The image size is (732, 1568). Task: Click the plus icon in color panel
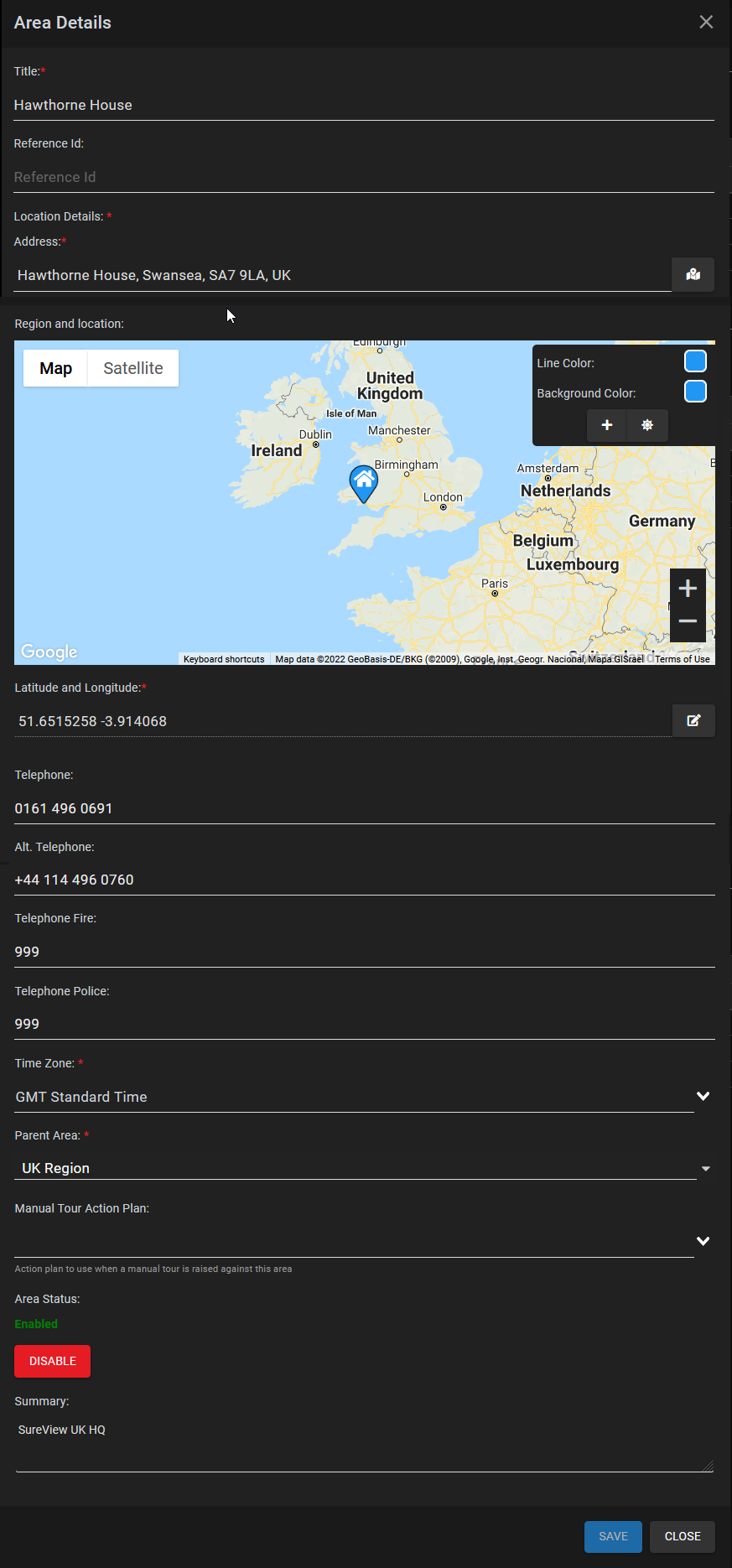607,425
